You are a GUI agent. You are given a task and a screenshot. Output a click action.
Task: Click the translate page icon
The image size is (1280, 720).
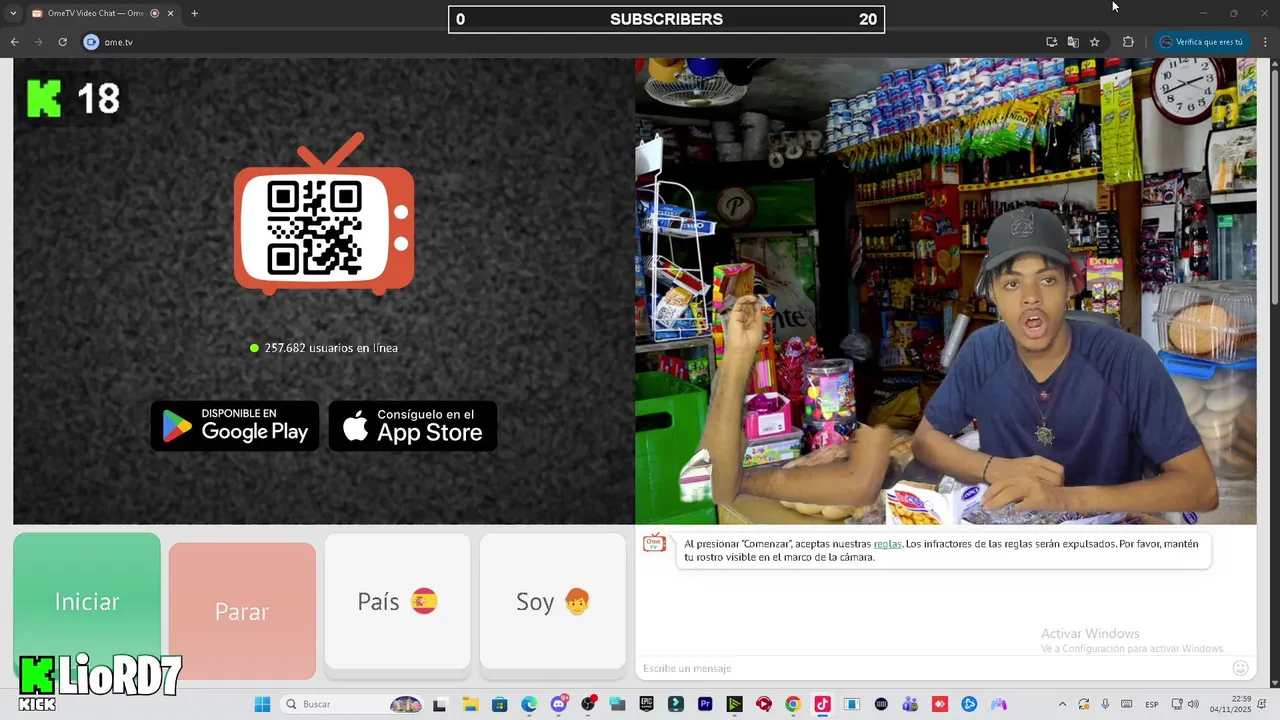[x=1073, y=42]
